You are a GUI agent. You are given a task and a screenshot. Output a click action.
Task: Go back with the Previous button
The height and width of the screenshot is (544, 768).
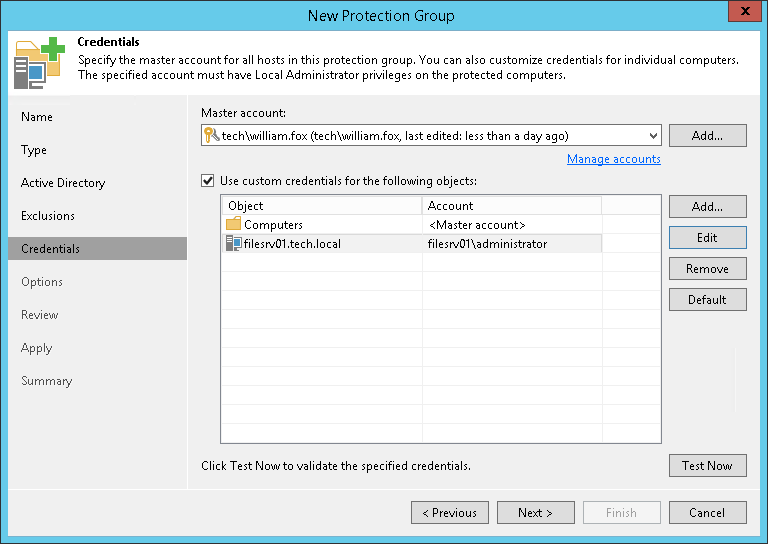tap(449, 513)
